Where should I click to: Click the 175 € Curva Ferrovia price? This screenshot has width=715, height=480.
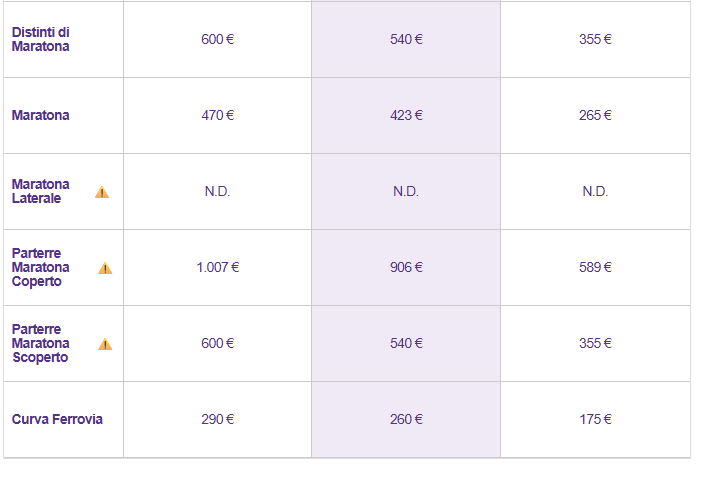coord(595,419)
